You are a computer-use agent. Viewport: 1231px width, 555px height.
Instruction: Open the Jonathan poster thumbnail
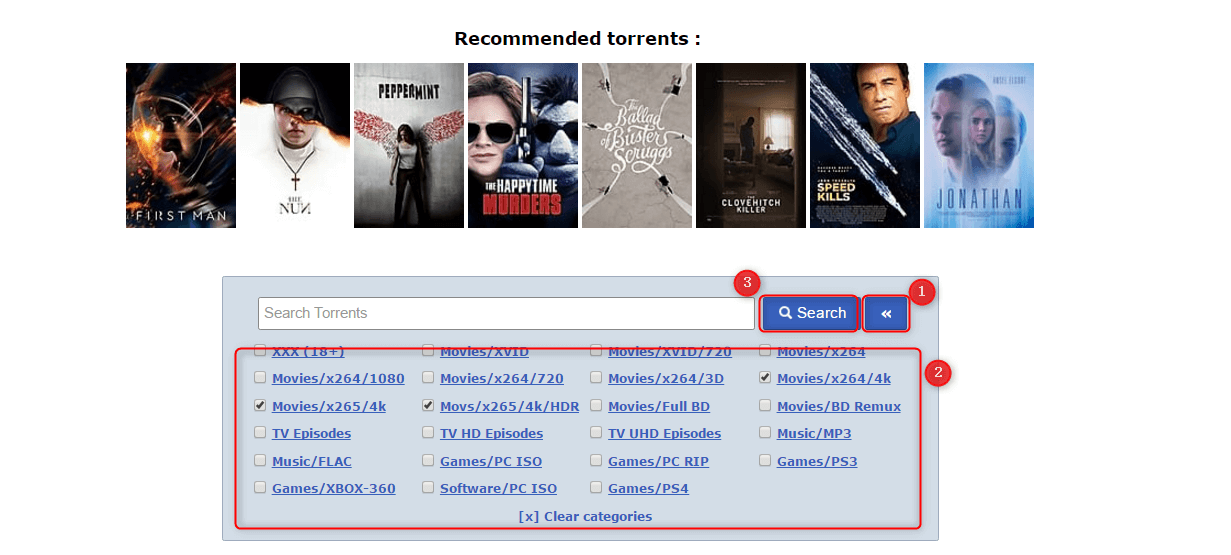pyautogui.click(x=979, y=145)
